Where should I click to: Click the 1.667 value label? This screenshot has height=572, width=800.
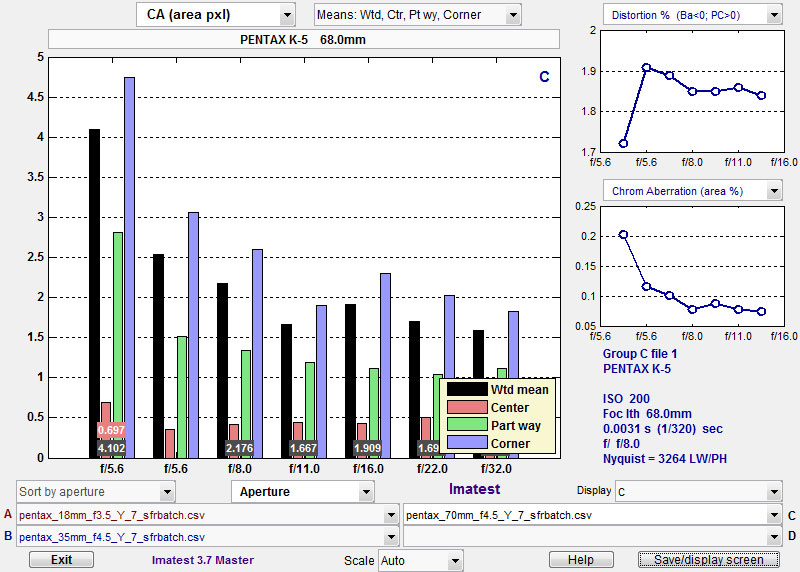(x=303, y=449)
